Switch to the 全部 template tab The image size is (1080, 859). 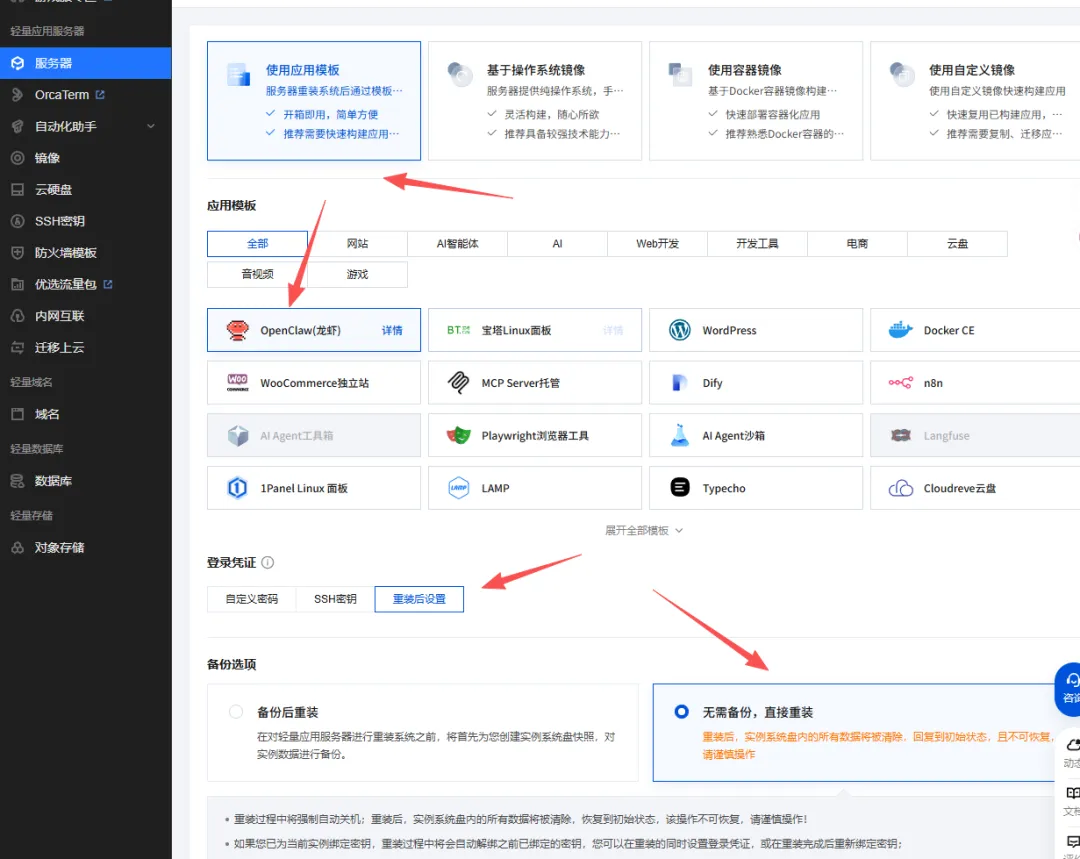pyautogui.click(x=258, y=244)
